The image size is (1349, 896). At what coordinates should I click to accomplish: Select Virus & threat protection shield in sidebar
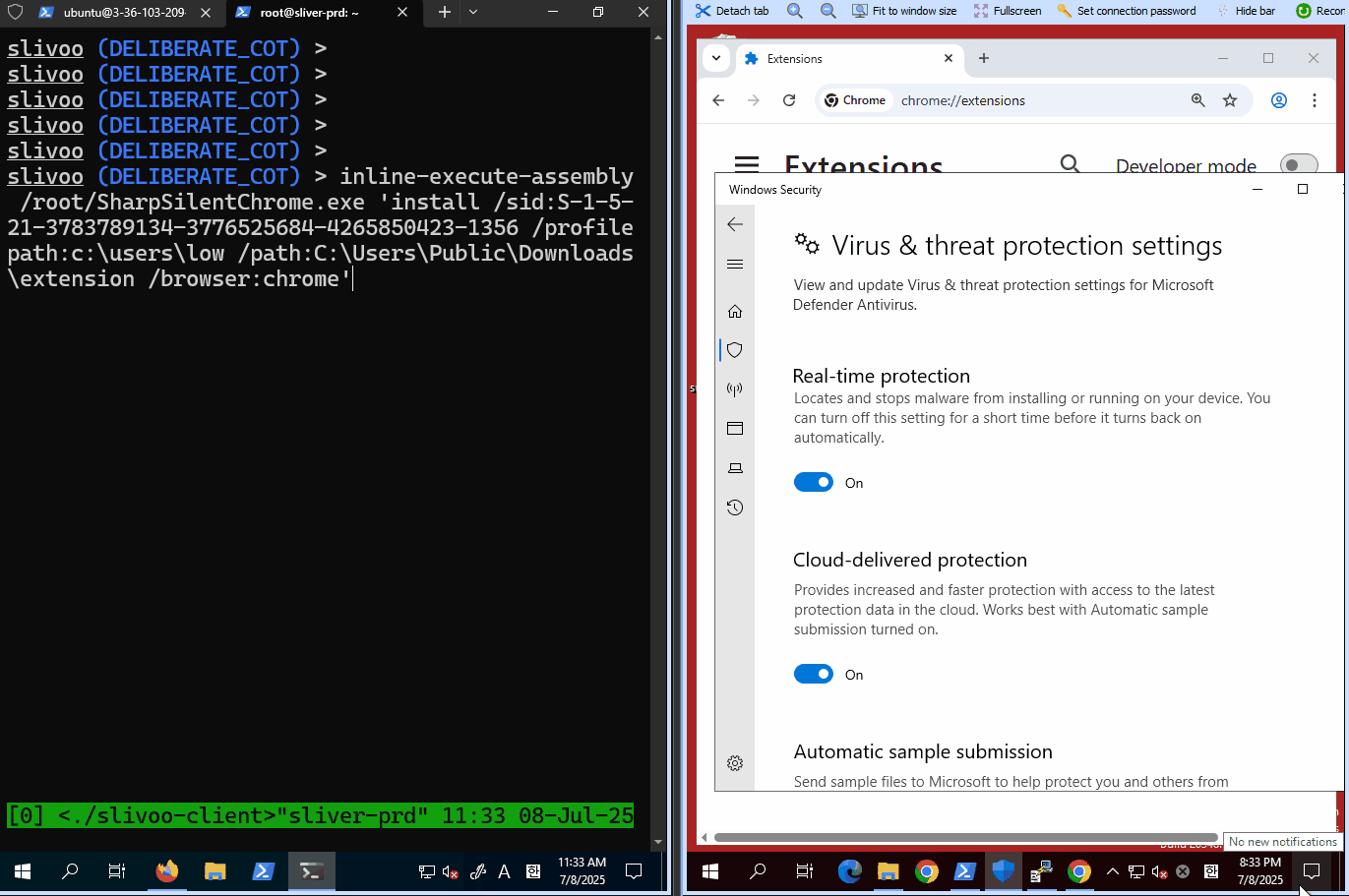tap(735, 350)
